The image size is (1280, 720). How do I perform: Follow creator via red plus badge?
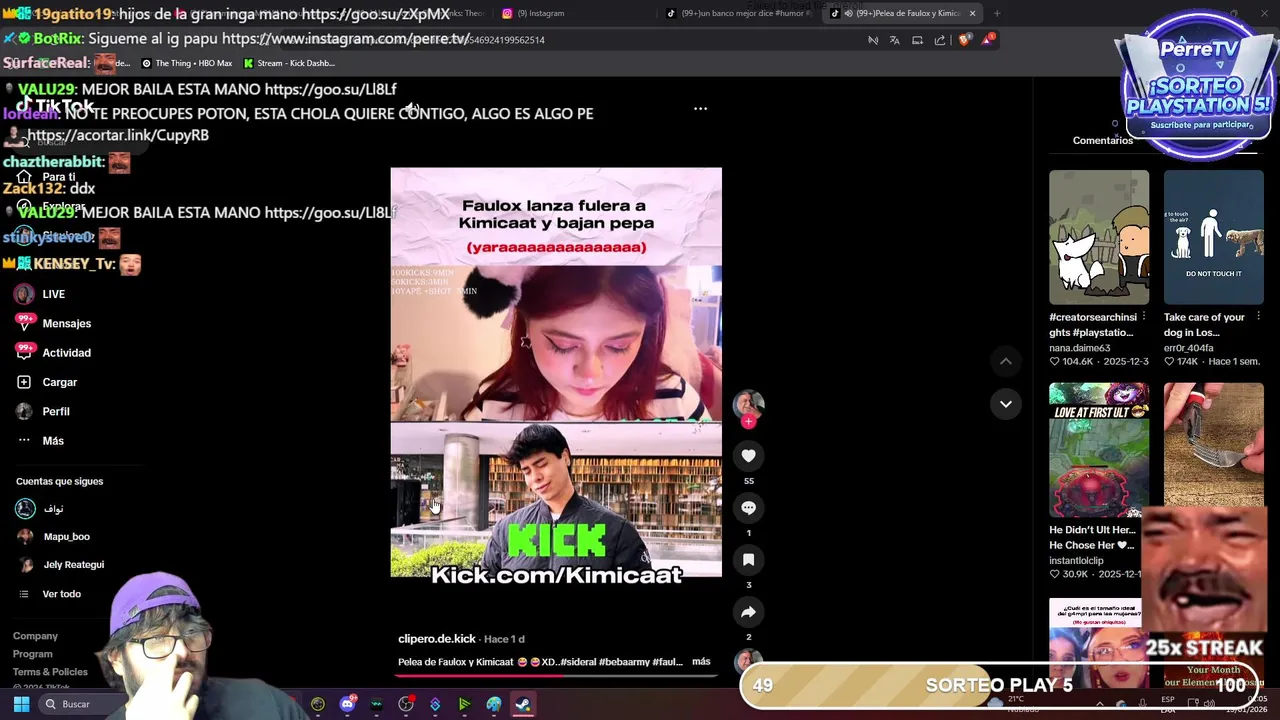point(748,422)
